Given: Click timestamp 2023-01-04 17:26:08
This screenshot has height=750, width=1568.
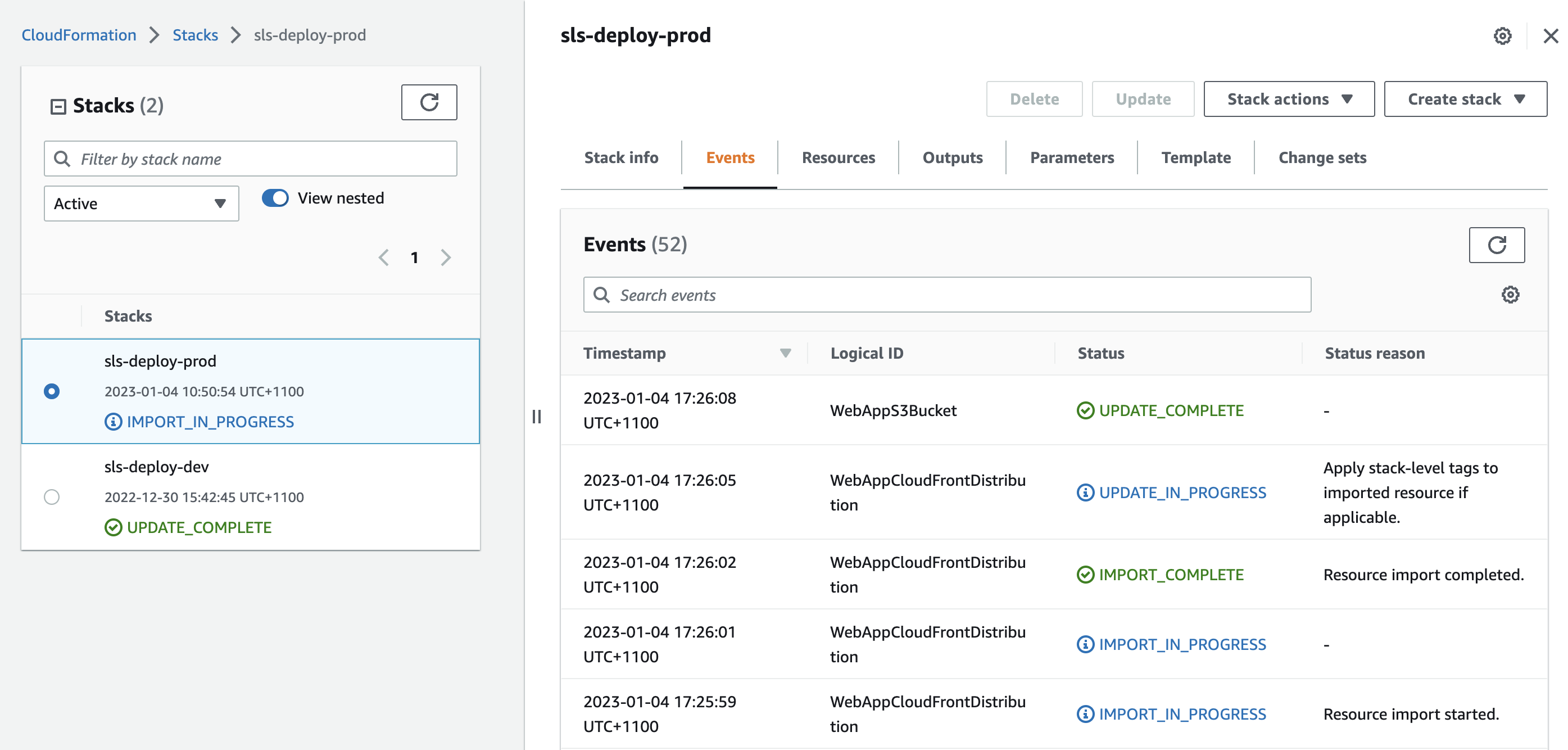Looking at the screenshot, I should (660, 410).
